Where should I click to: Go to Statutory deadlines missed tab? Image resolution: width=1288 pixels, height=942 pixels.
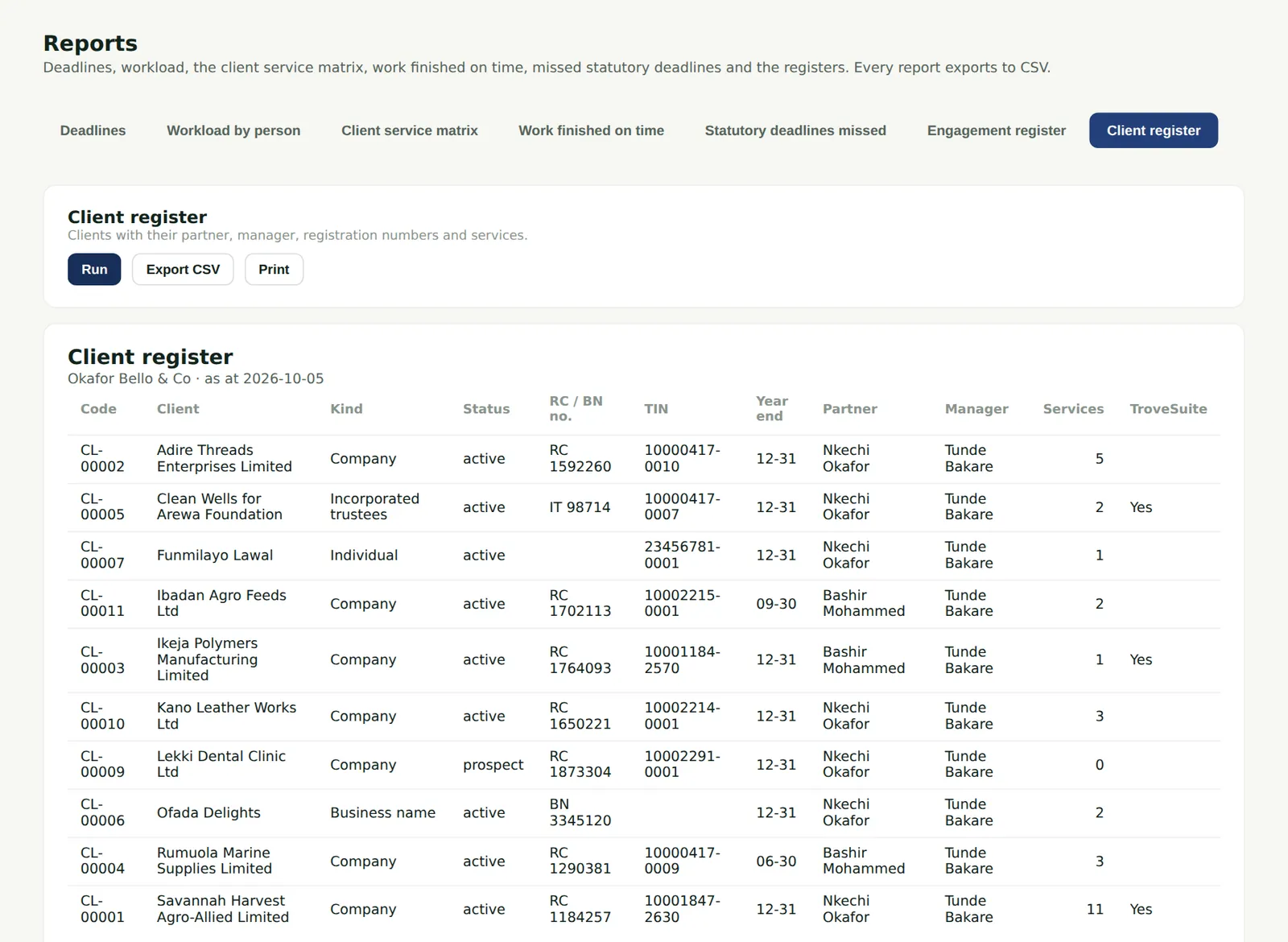click(795, 130)
